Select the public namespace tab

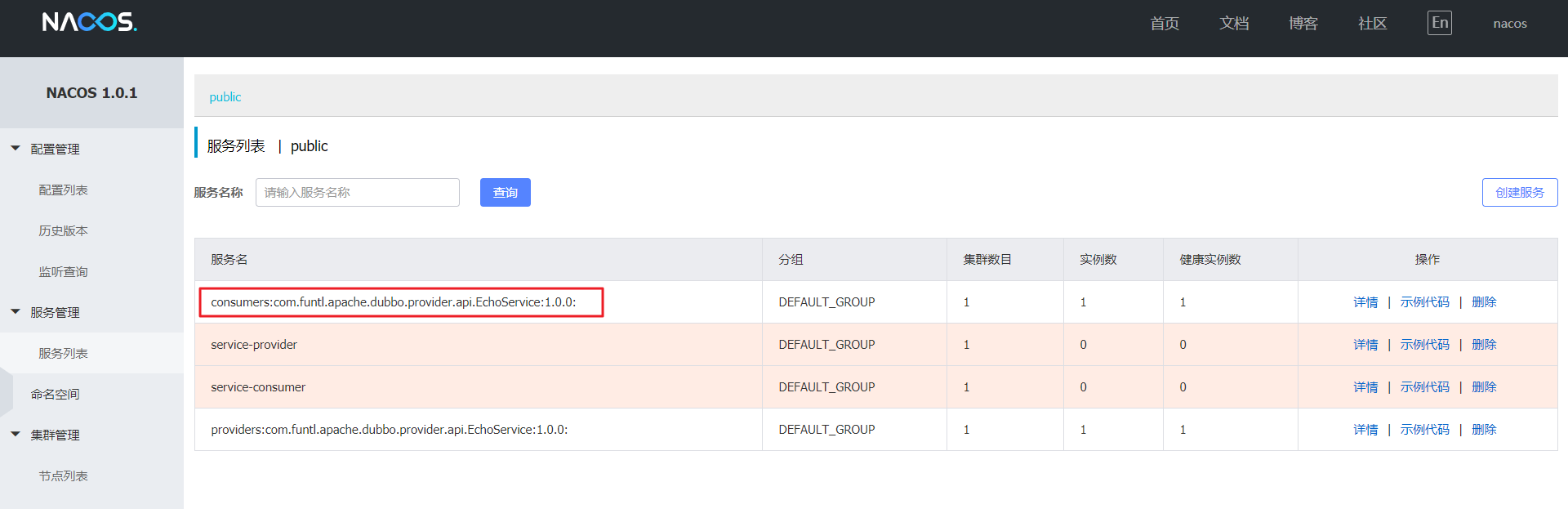click(x=225, y=97)
